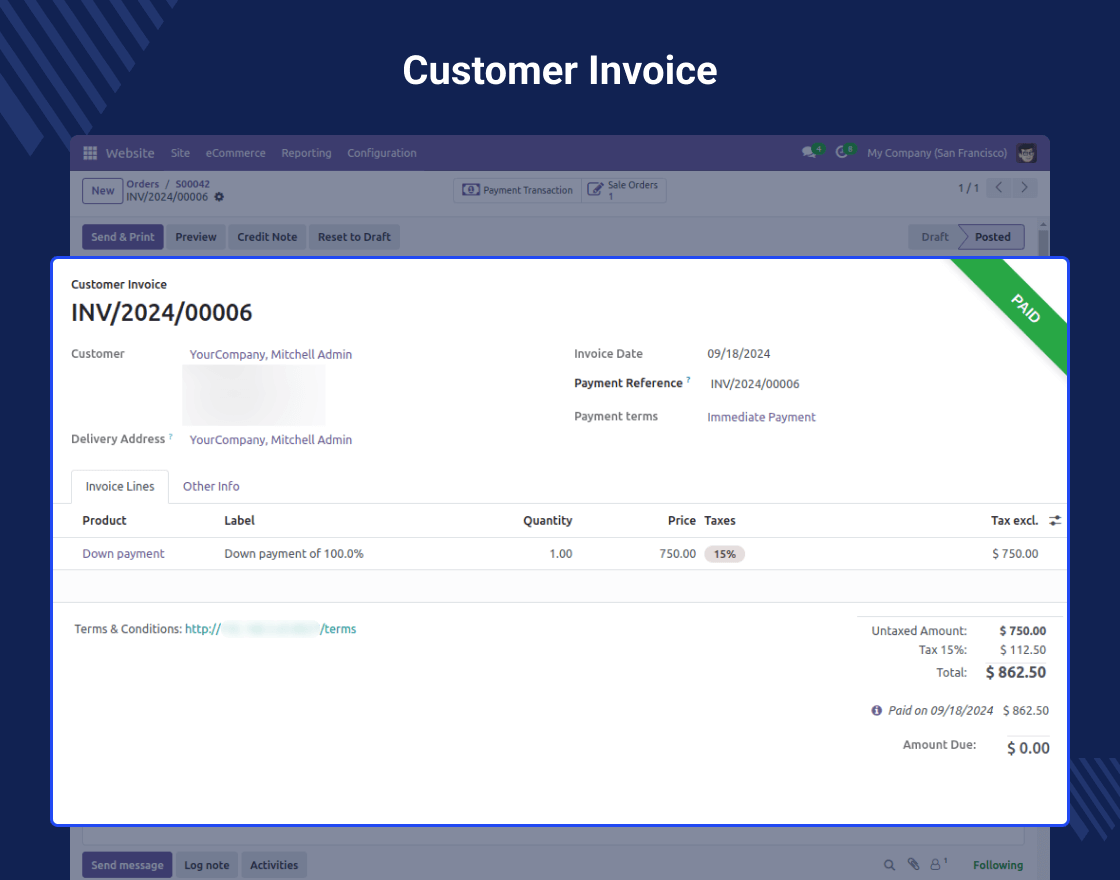Open the Terms & Conditions URL
Viewport: 1120px width, 880px height.
click(271, 629)
